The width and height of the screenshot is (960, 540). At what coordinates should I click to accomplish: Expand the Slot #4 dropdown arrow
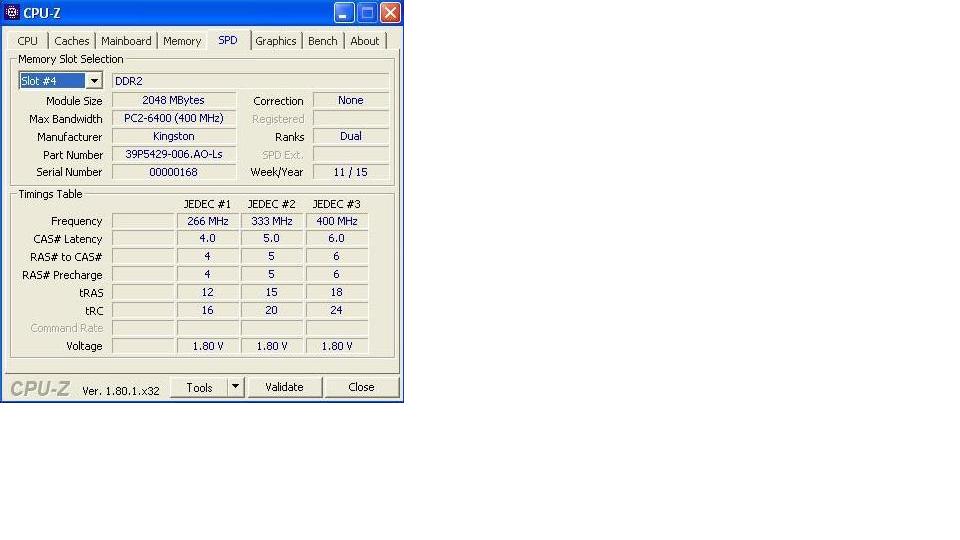pyautogui.click(x=94, y=81)
